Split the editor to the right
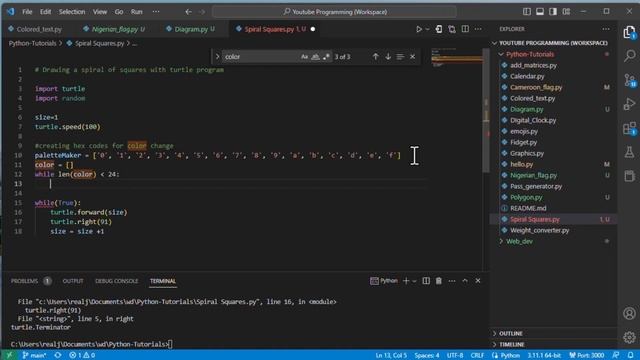Viewport: 640px width, 360px height. 465,29
